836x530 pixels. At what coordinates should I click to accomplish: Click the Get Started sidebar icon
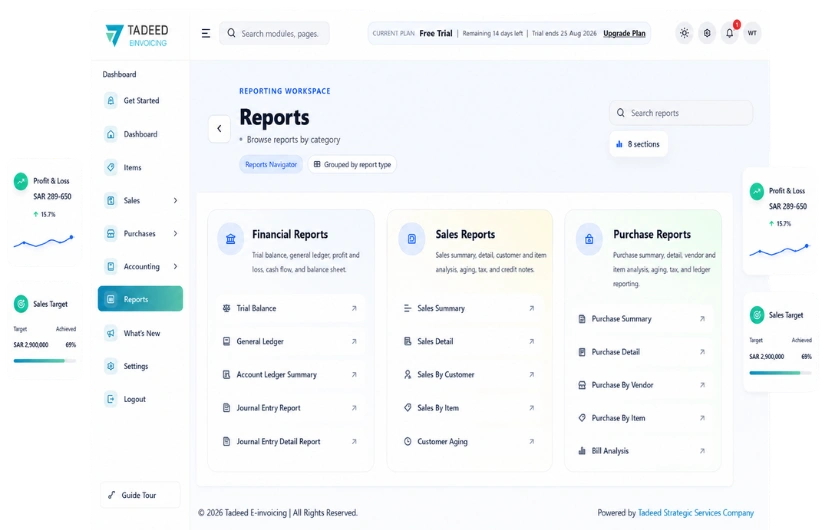pos(110,100)
